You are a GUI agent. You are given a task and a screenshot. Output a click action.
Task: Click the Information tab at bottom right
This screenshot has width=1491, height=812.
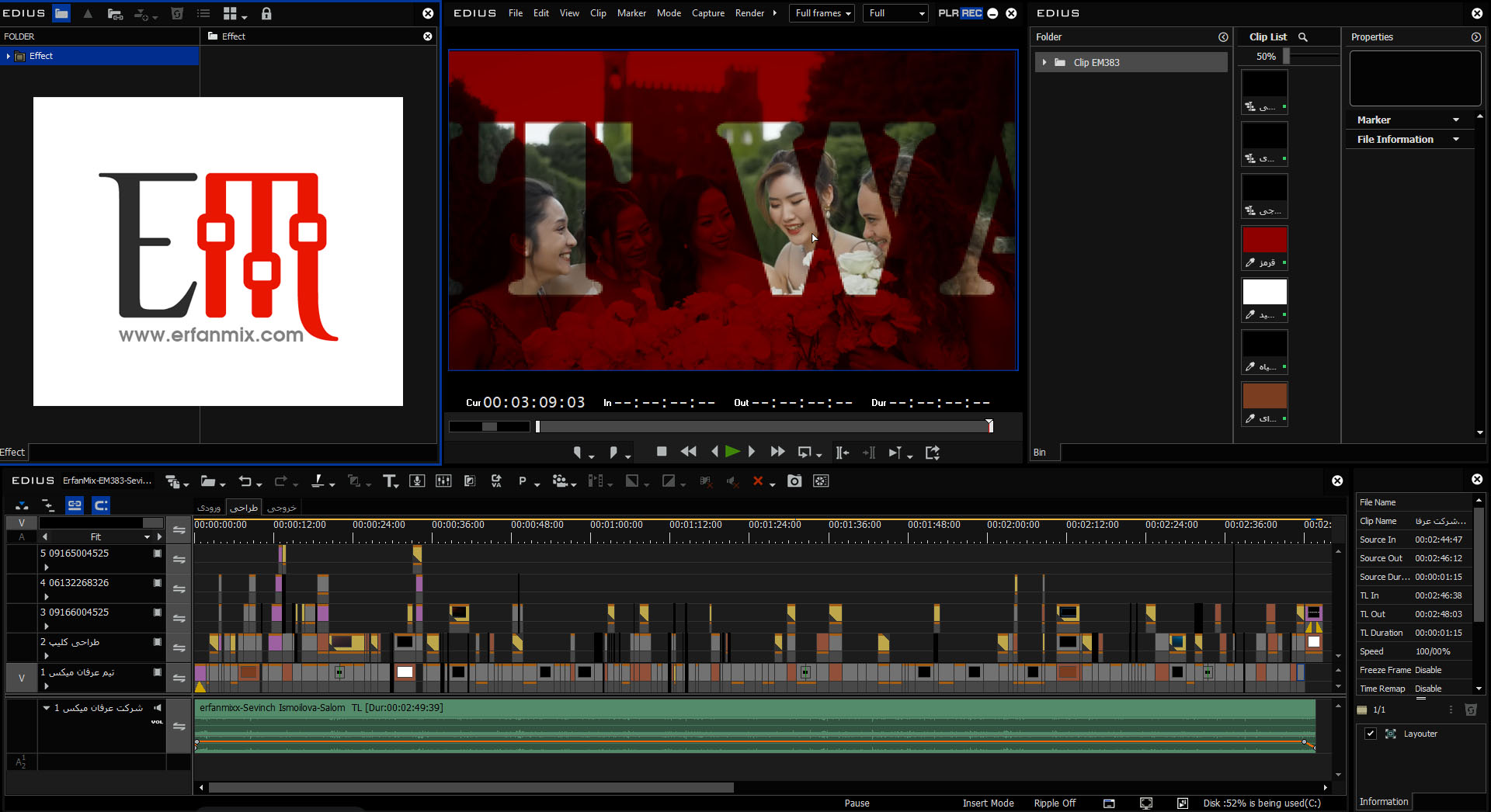[1384, 802]
